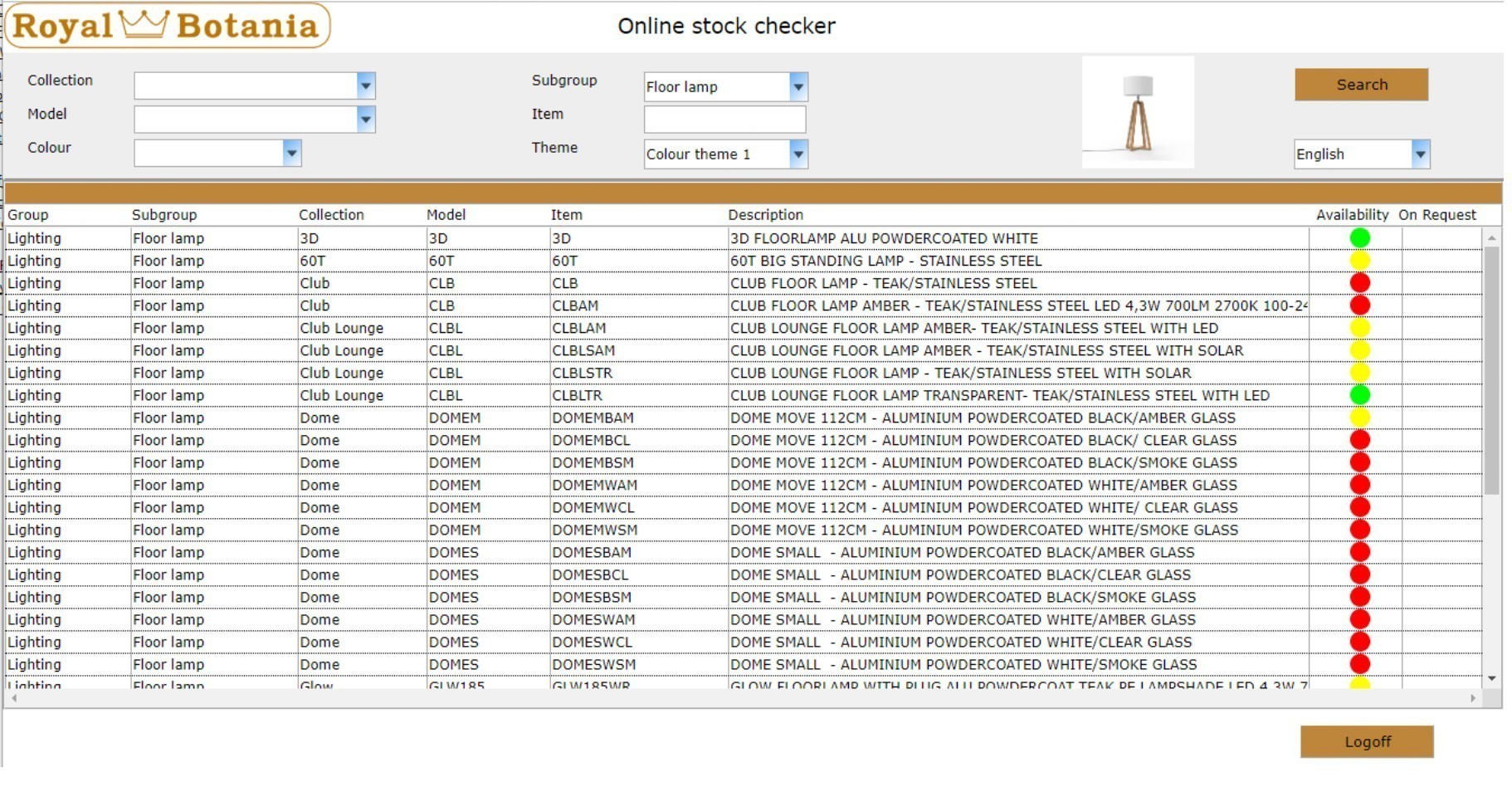
Task: Click red availability dot for DOMESBAM row
Action: [x=1359, y=552]
